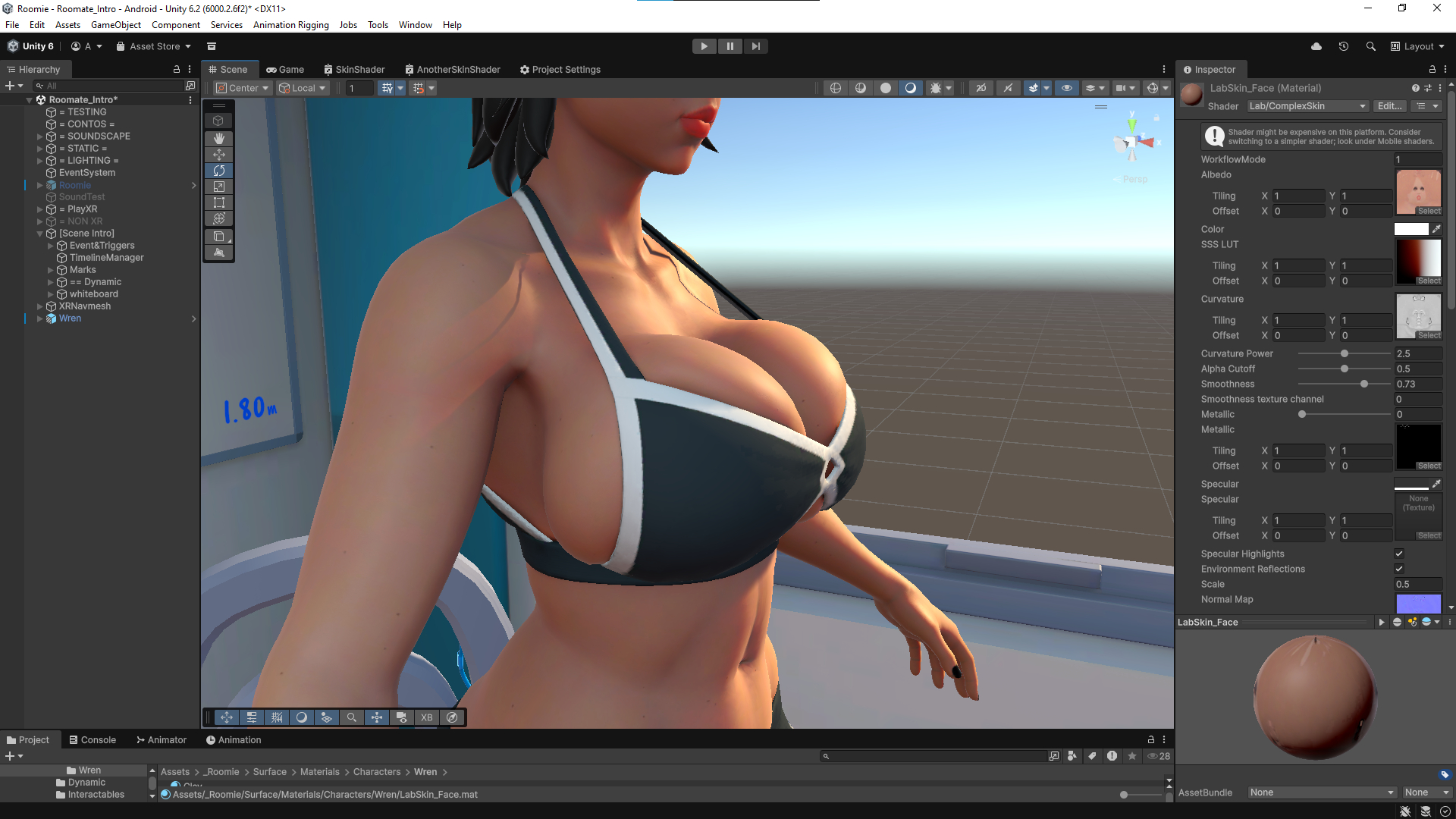This screenshot has height=819, width=1456.
Task: Select the Scale tool
Action: 218,187
